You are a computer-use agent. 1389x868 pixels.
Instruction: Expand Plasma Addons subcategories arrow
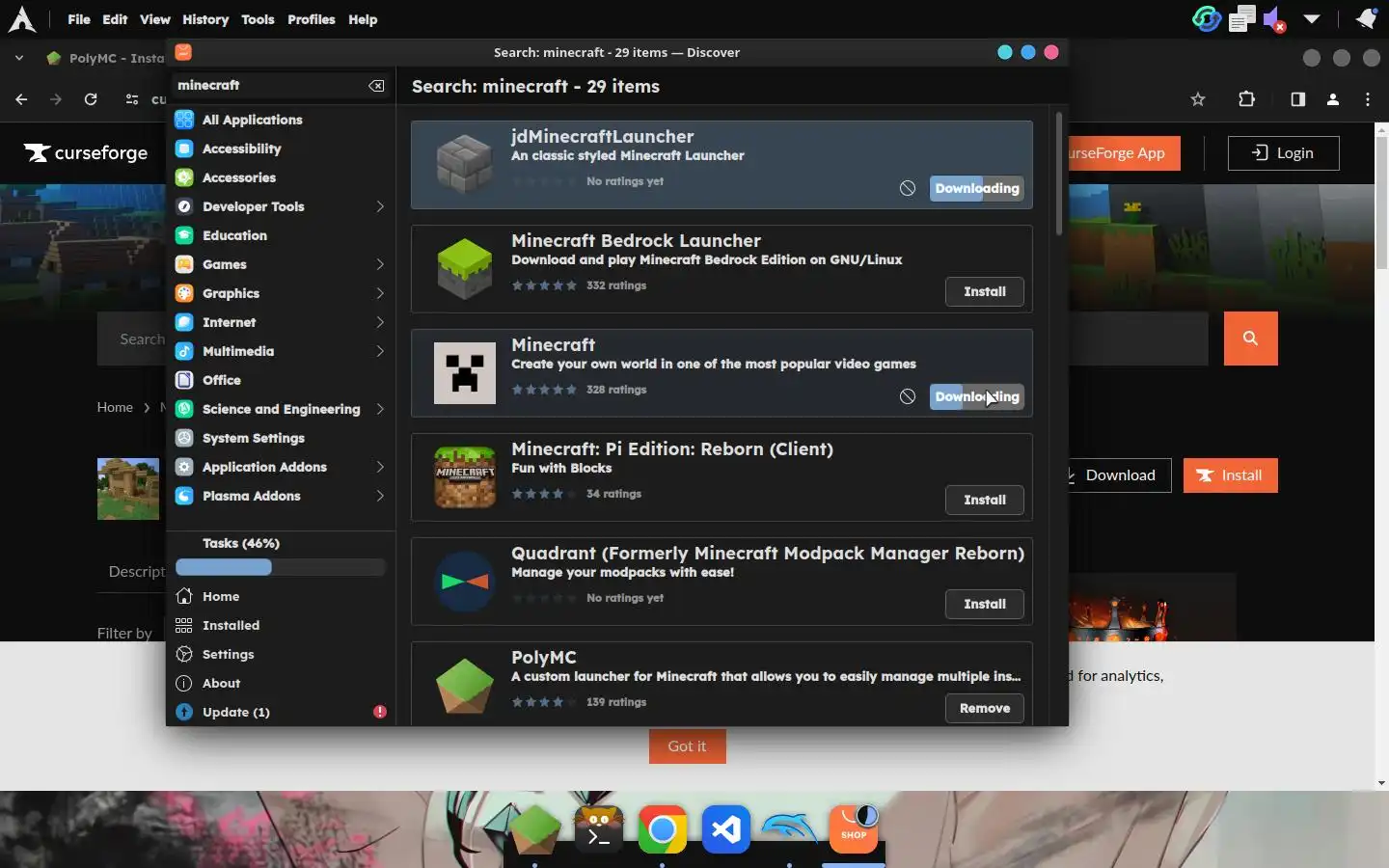click(x=380, y=496)
